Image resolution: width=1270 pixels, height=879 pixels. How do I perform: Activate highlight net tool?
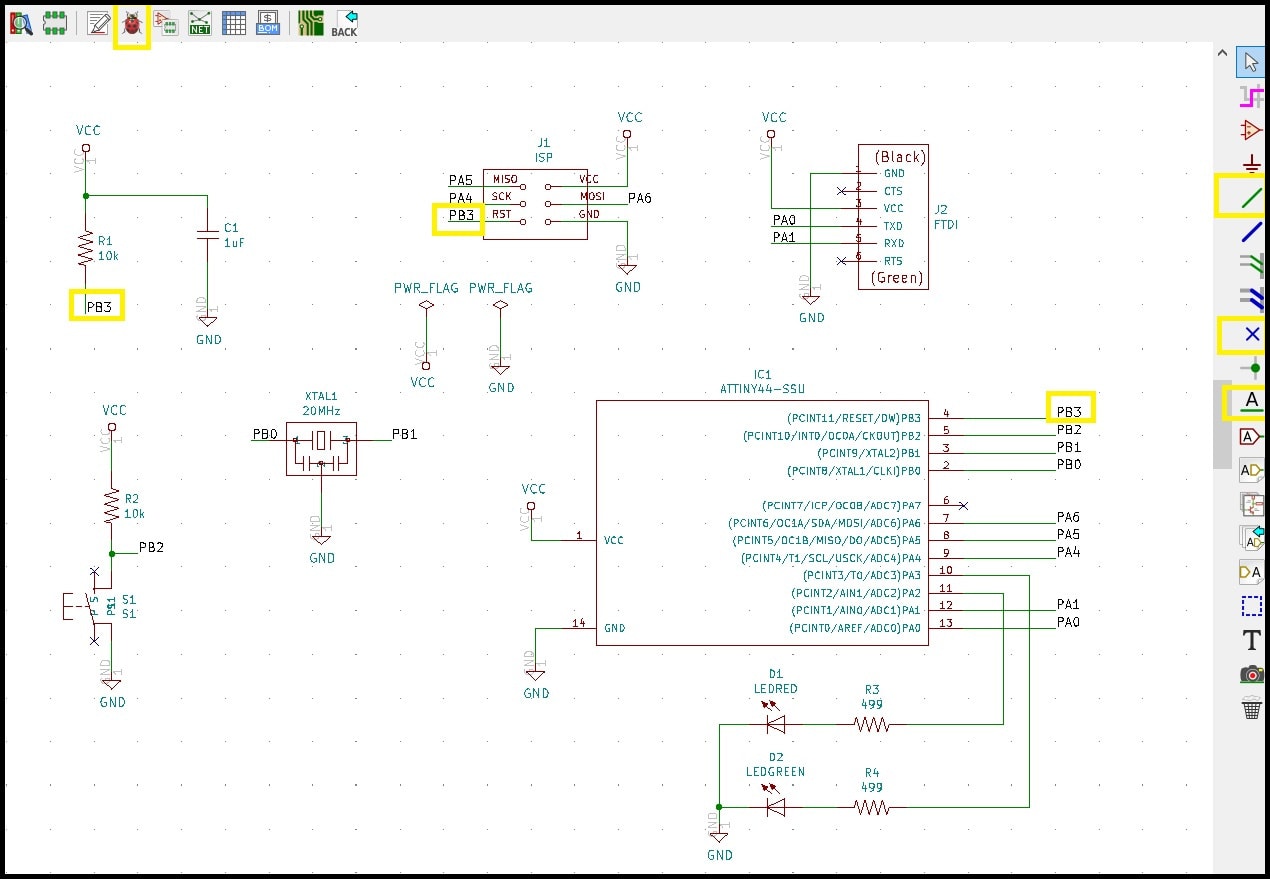[1251, 96]
